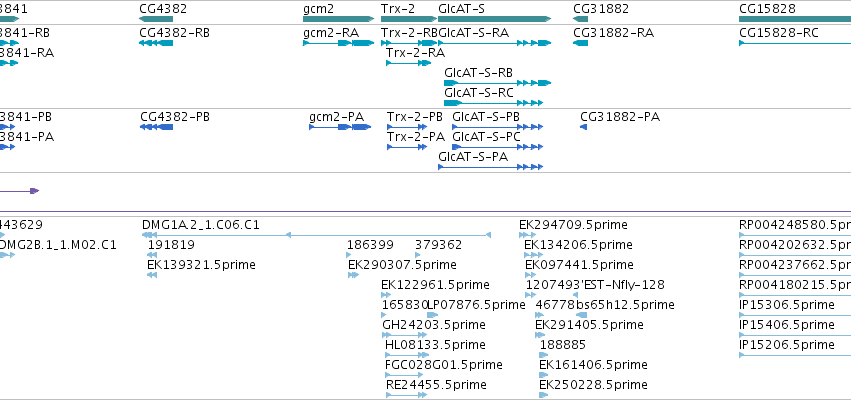
Task: Select the bs65h12.5prime EST label
Action: tap(625, 306)
